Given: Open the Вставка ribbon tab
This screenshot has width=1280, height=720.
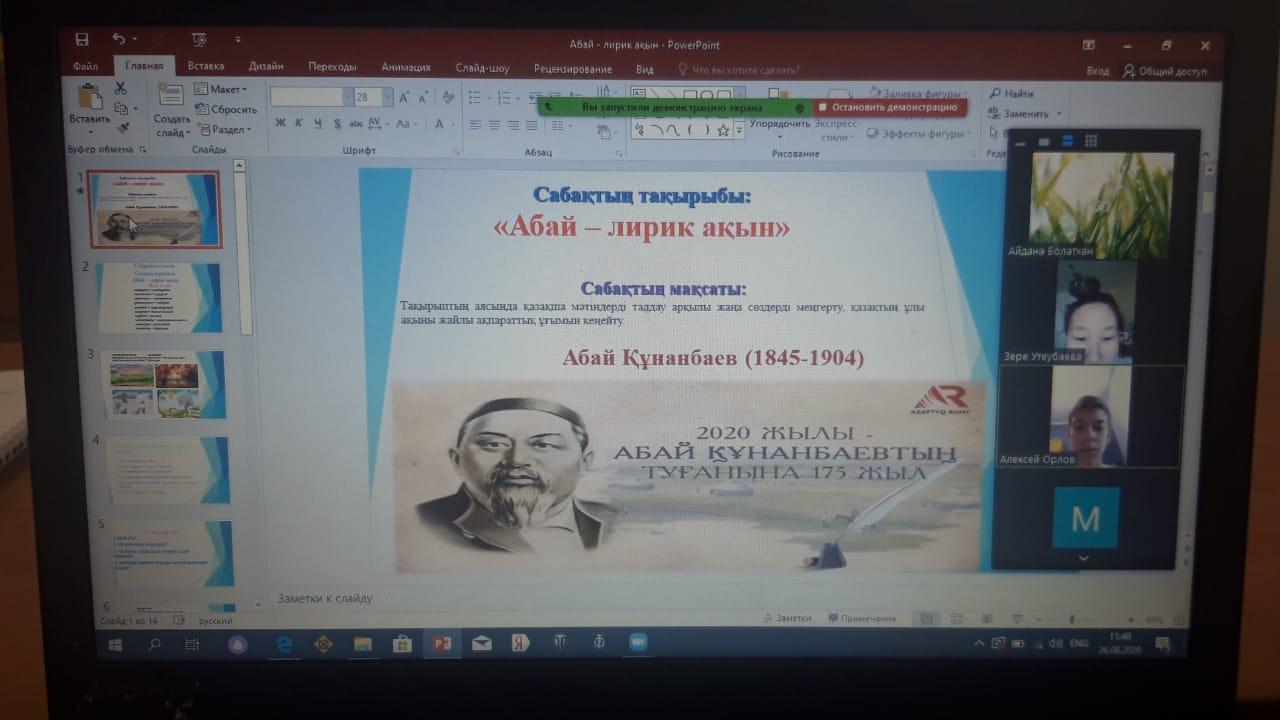Looking at the screenshot, I should [x=205, y=68].
